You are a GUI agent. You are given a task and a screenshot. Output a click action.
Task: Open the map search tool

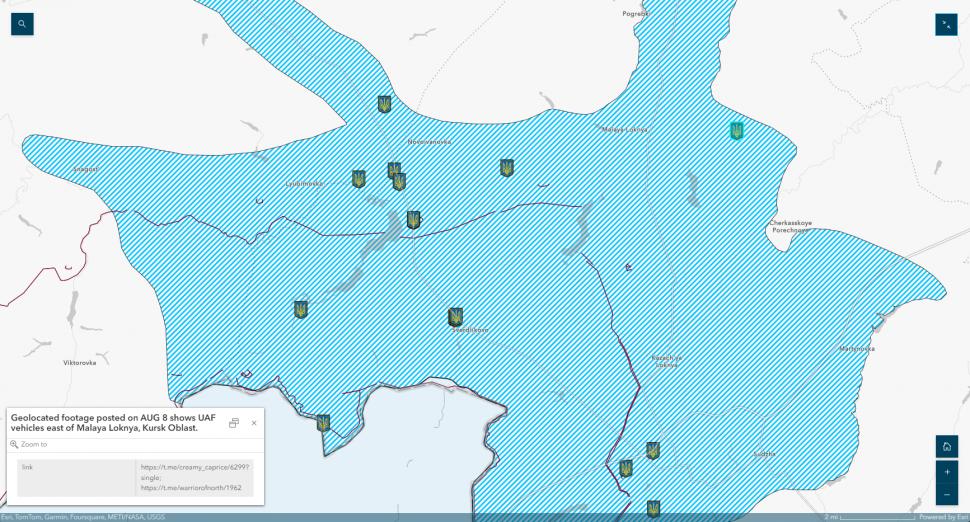(x=22, y=24)
